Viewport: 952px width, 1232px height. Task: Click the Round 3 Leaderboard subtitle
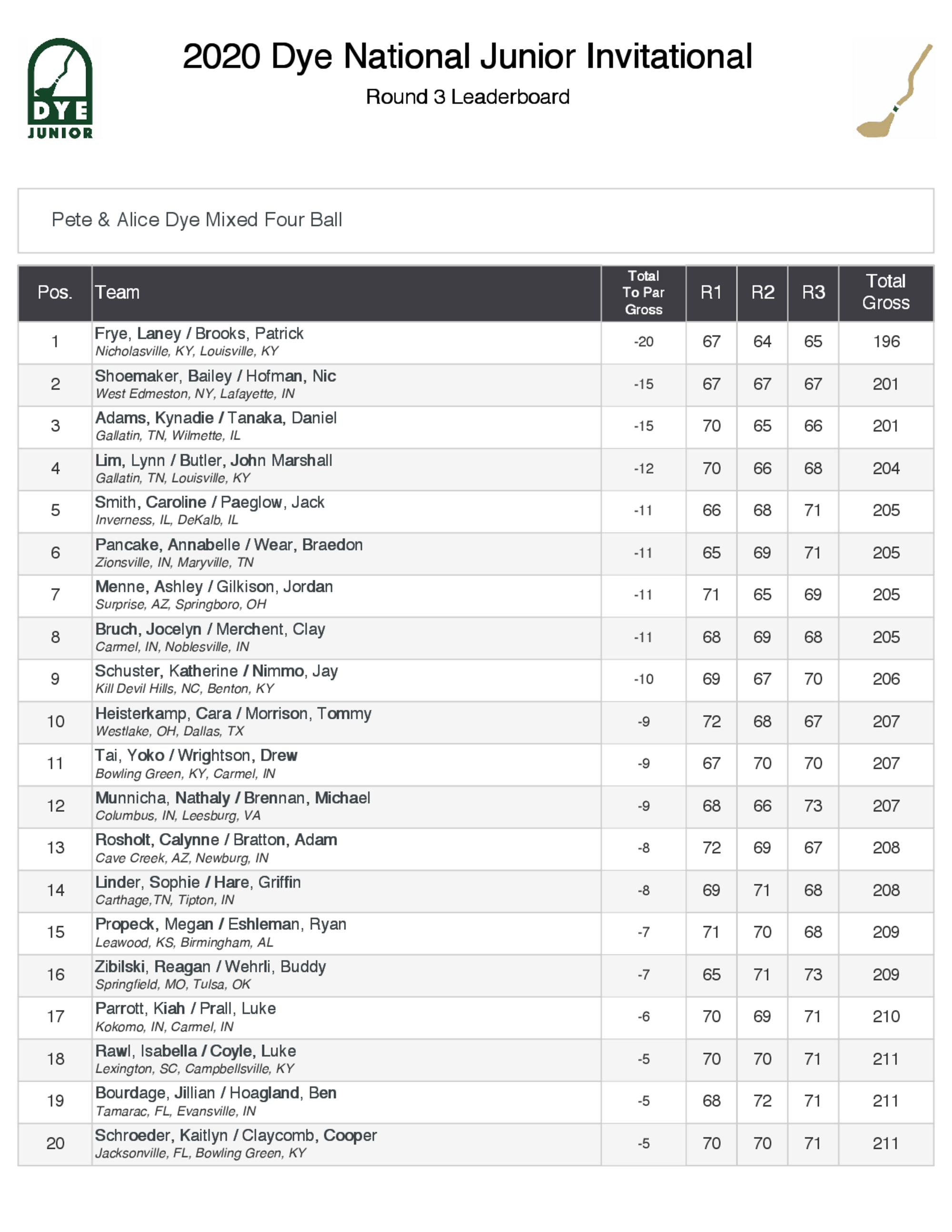click(467, 97)
